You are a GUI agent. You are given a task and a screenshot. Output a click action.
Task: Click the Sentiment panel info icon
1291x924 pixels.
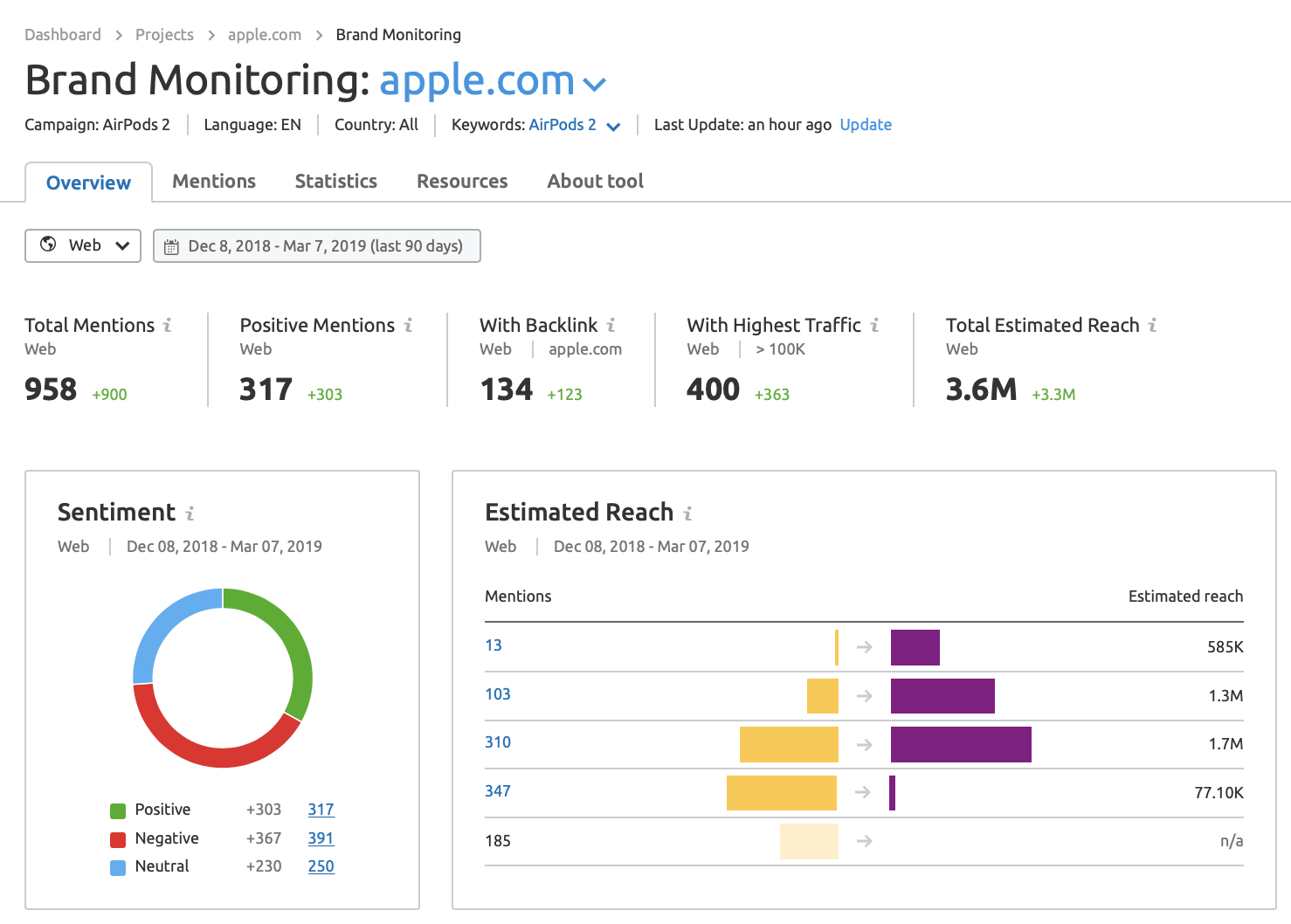[190, 513]
